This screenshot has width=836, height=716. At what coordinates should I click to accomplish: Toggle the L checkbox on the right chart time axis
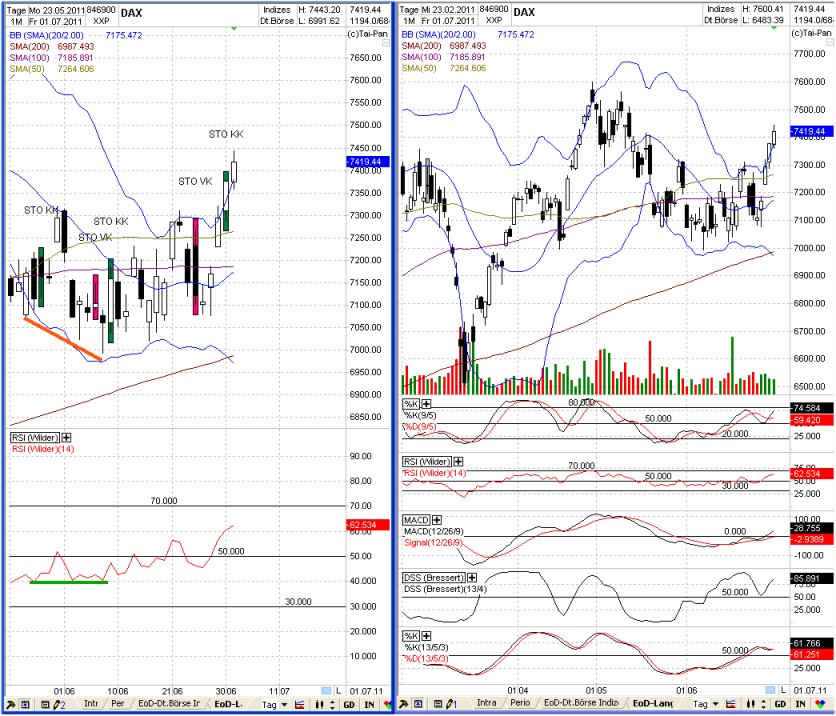coord(783,690)
